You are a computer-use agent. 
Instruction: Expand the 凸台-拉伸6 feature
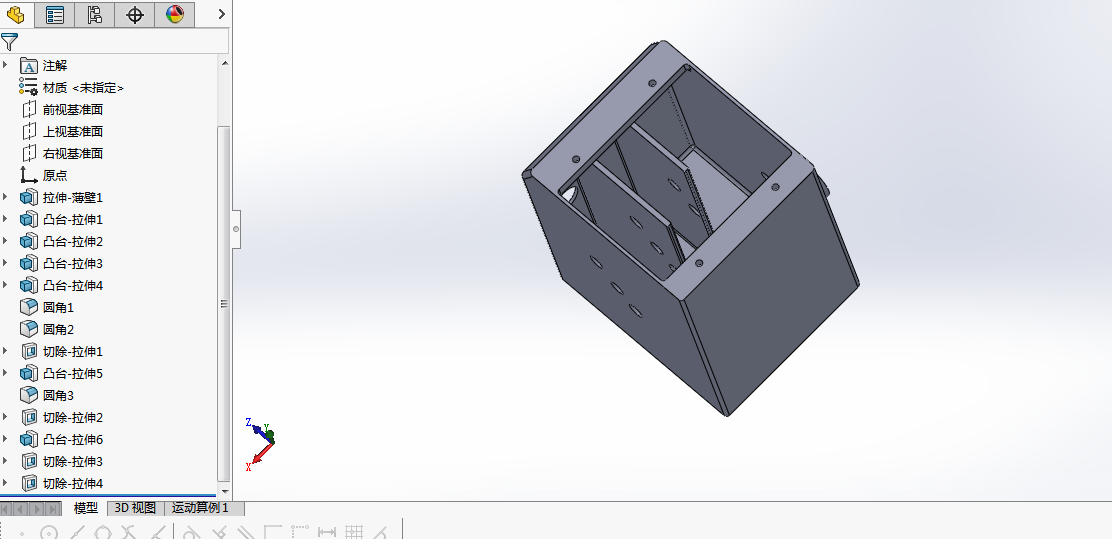(6, 439)
